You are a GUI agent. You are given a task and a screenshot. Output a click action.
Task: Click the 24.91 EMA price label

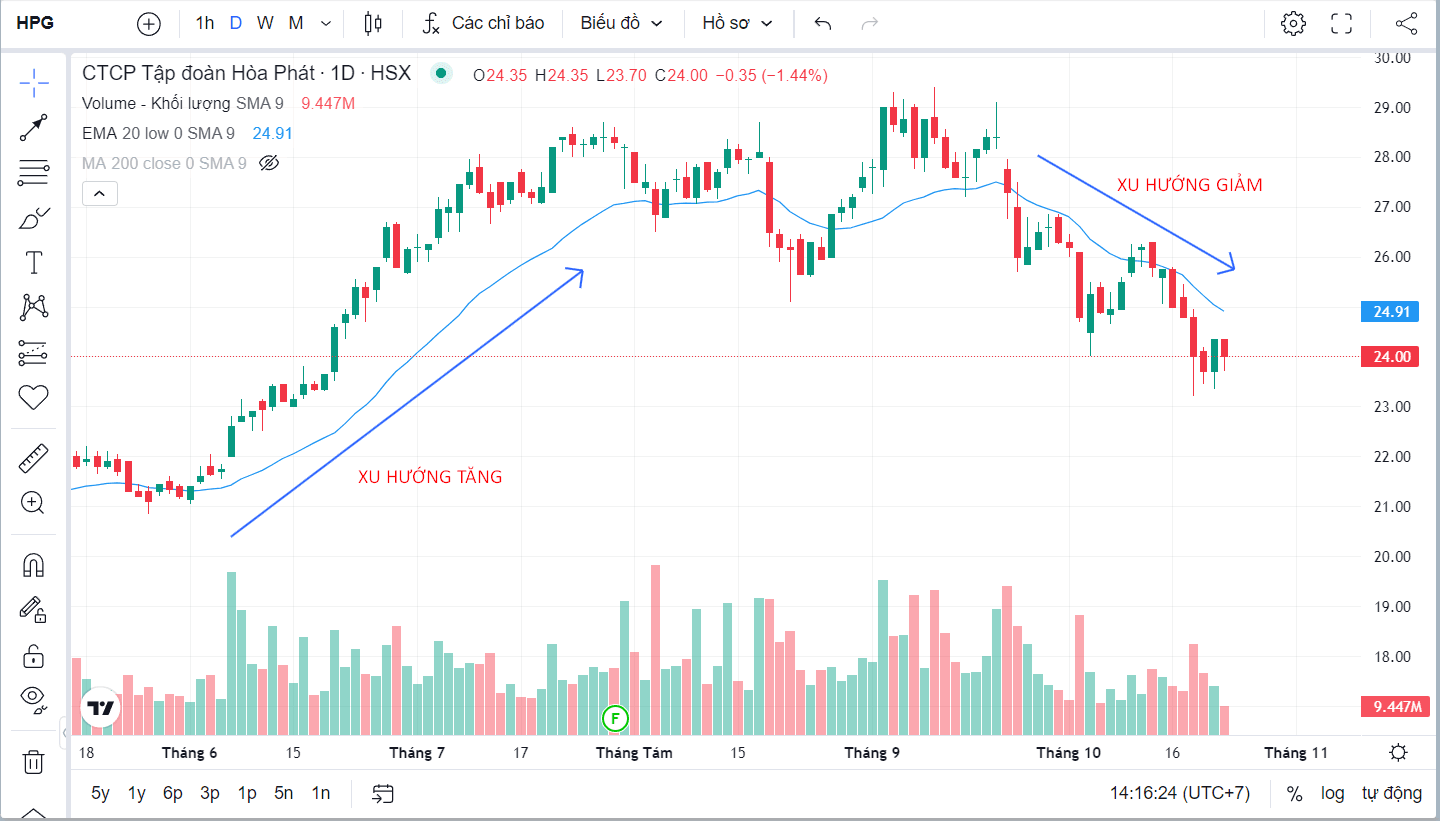pyautogui.click(x=1391, y=311)
